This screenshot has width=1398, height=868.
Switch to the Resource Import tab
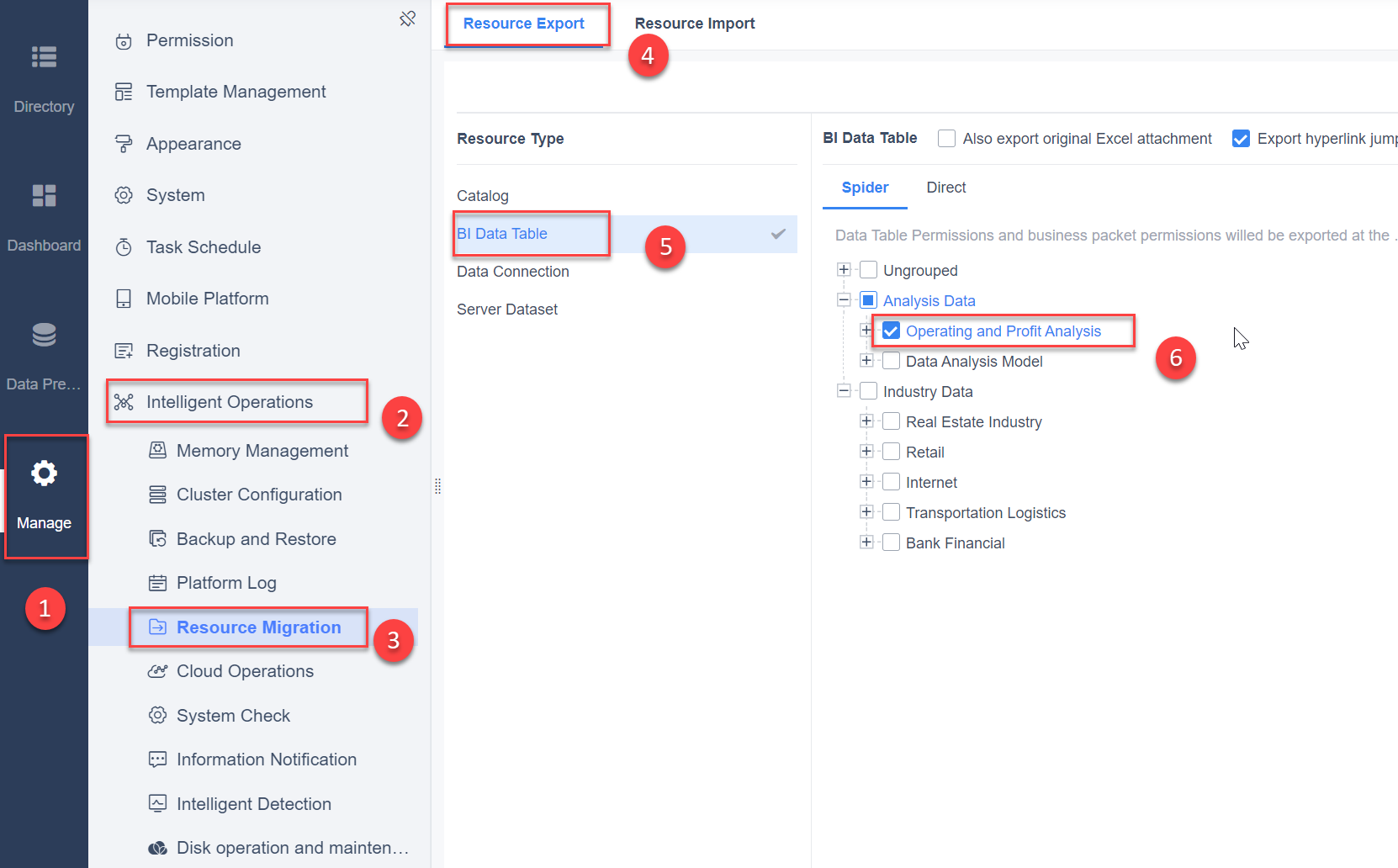(x=695, y=24)
